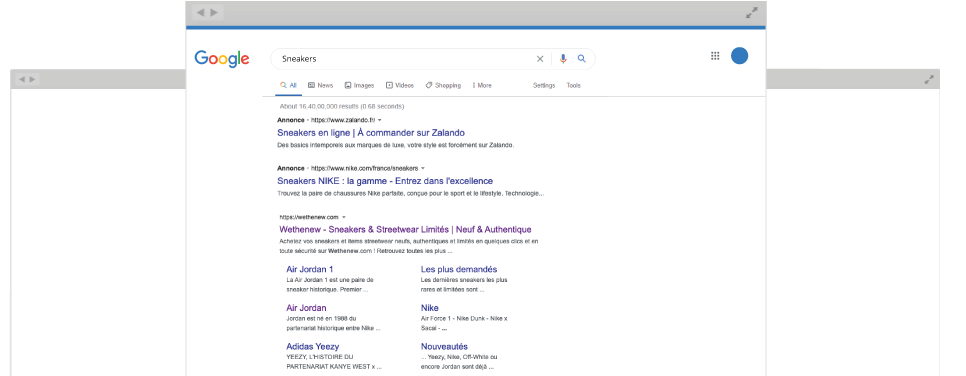
Task: Go back using front window arrow
Action: coord(200,12)
